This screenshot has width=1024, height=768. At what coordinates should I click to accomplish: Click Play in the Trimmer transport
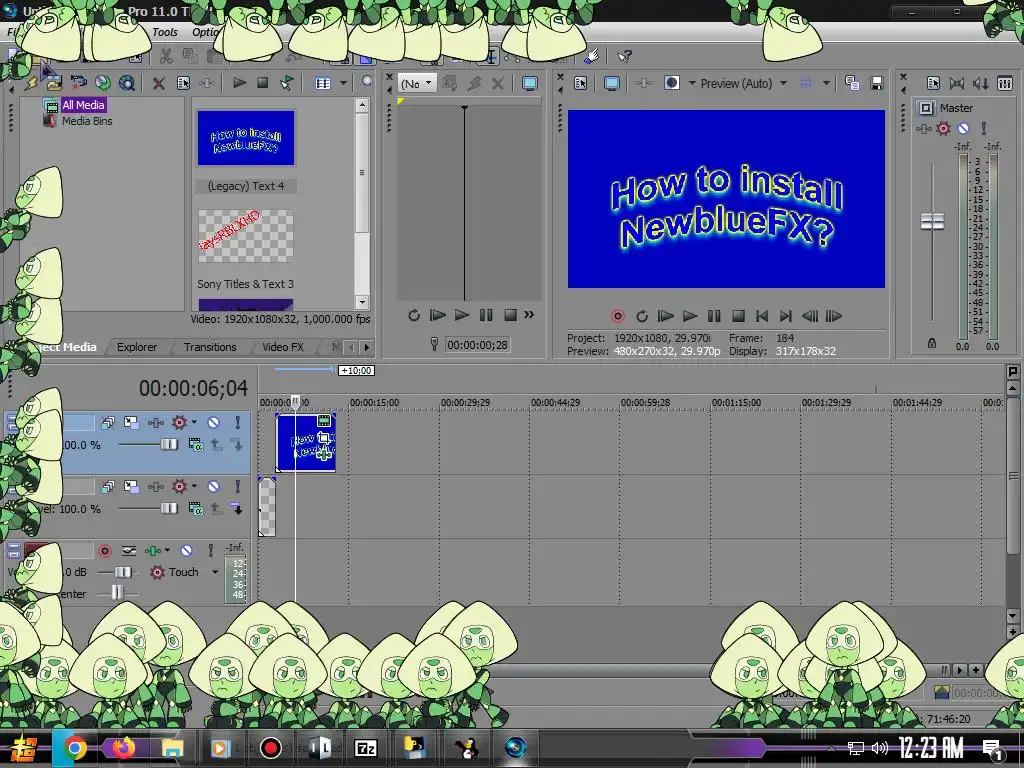point(462,315)
